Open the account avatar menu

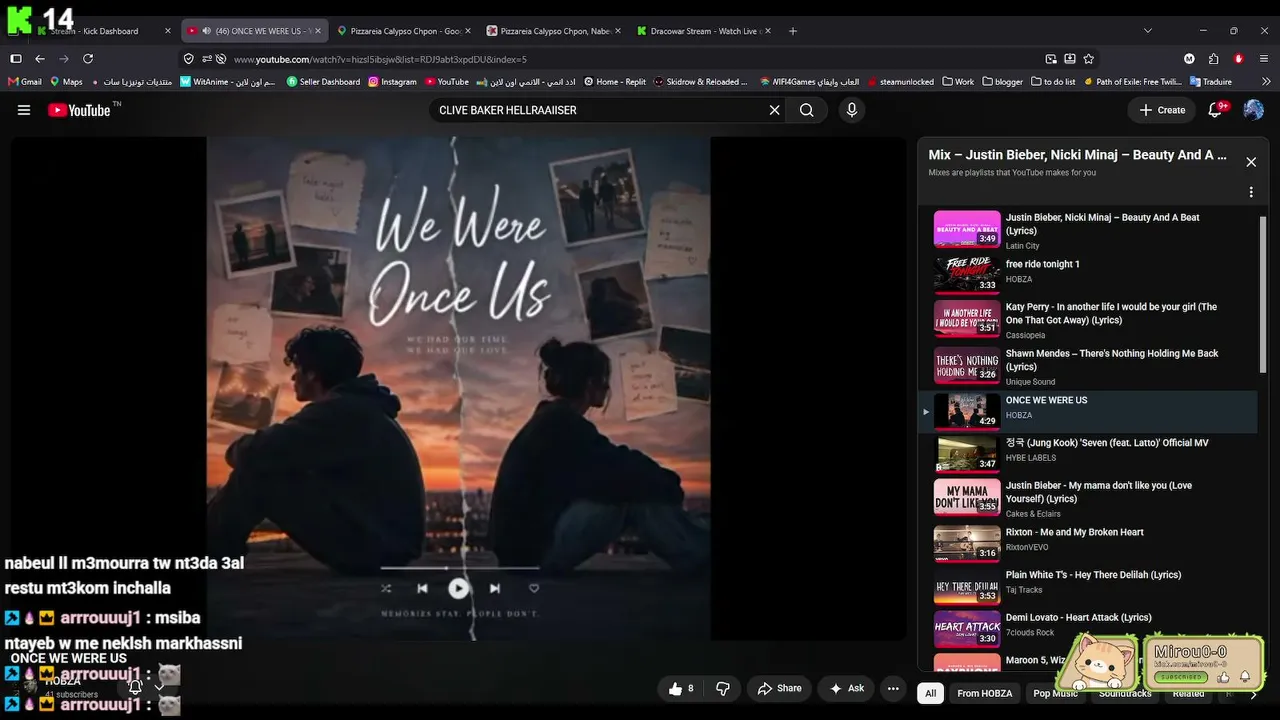coord(1253,110)
